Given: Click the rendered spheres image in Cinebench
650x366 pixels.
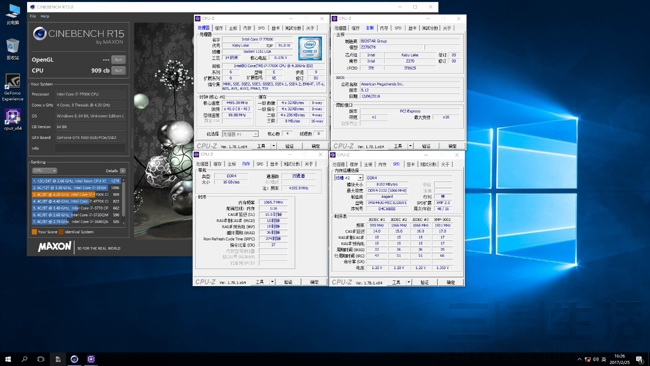Looking at the screenshot, I should click(163, 130).
